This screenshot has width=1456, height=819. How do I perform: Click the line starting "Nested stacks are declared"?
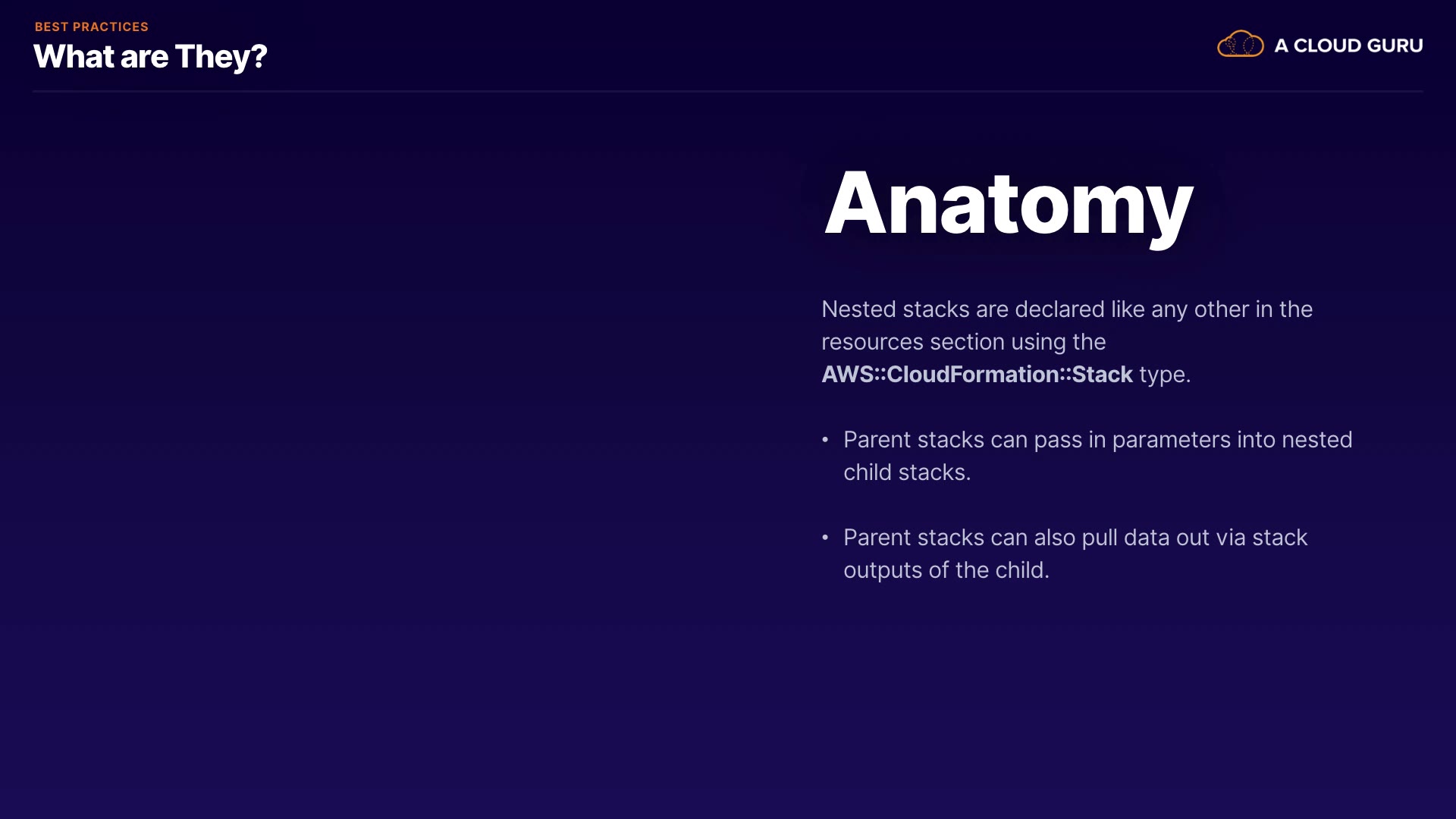pos(1066,309)
